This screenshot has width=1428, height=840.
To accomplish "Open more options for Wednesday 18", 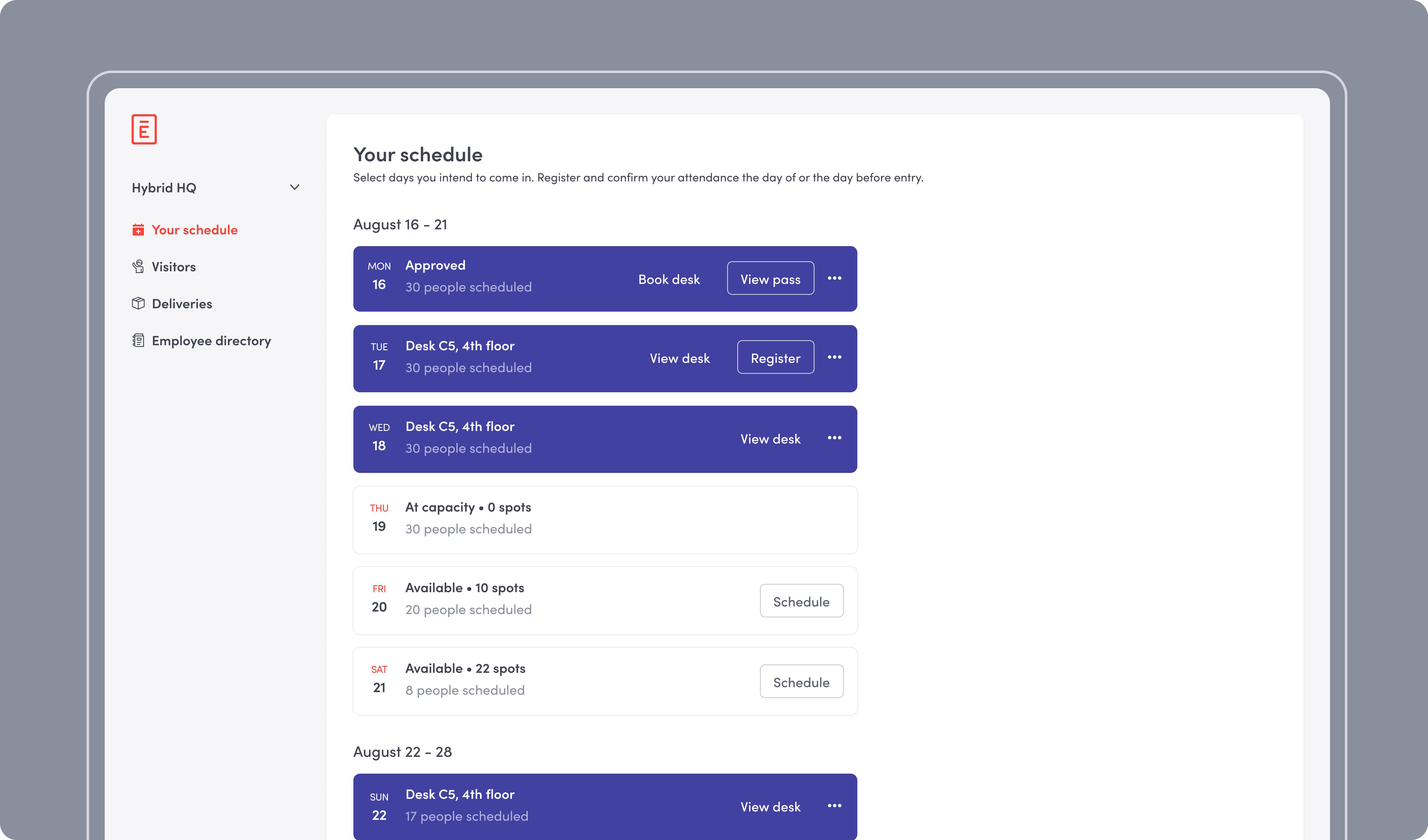I will coord(835,438).
